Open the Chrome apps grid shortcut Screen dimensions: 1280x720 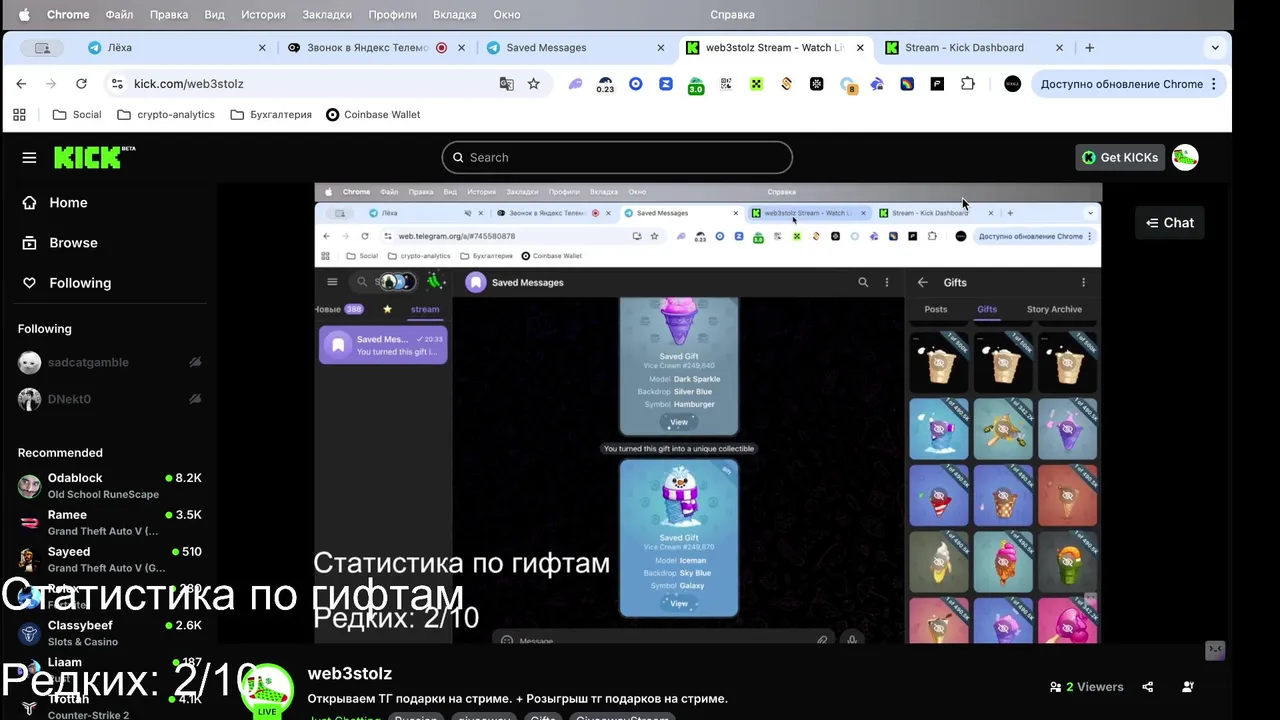pos(19,115)
